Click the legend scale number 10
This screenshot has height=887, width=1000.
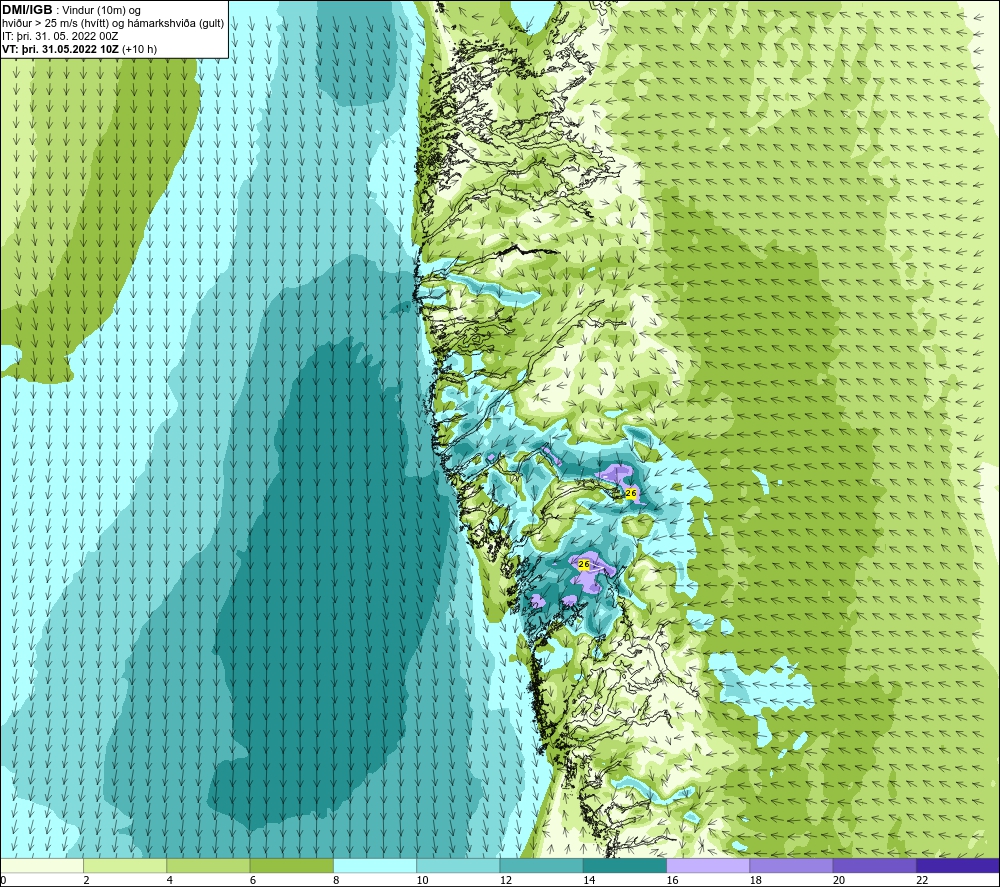point(423,881)
